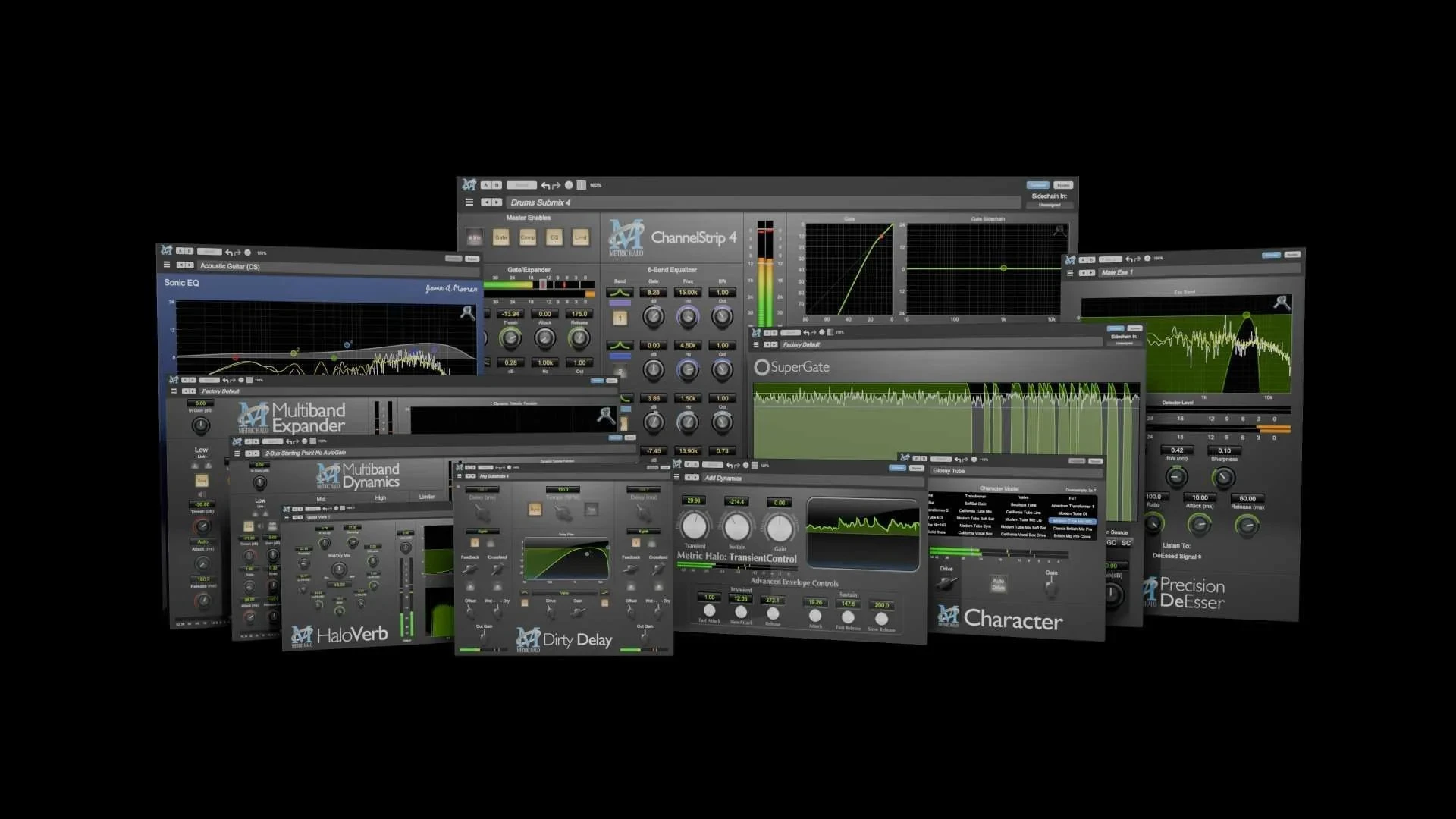Select the first EQ band shape icon in ChannelStrip

click(x=620, y=293)
